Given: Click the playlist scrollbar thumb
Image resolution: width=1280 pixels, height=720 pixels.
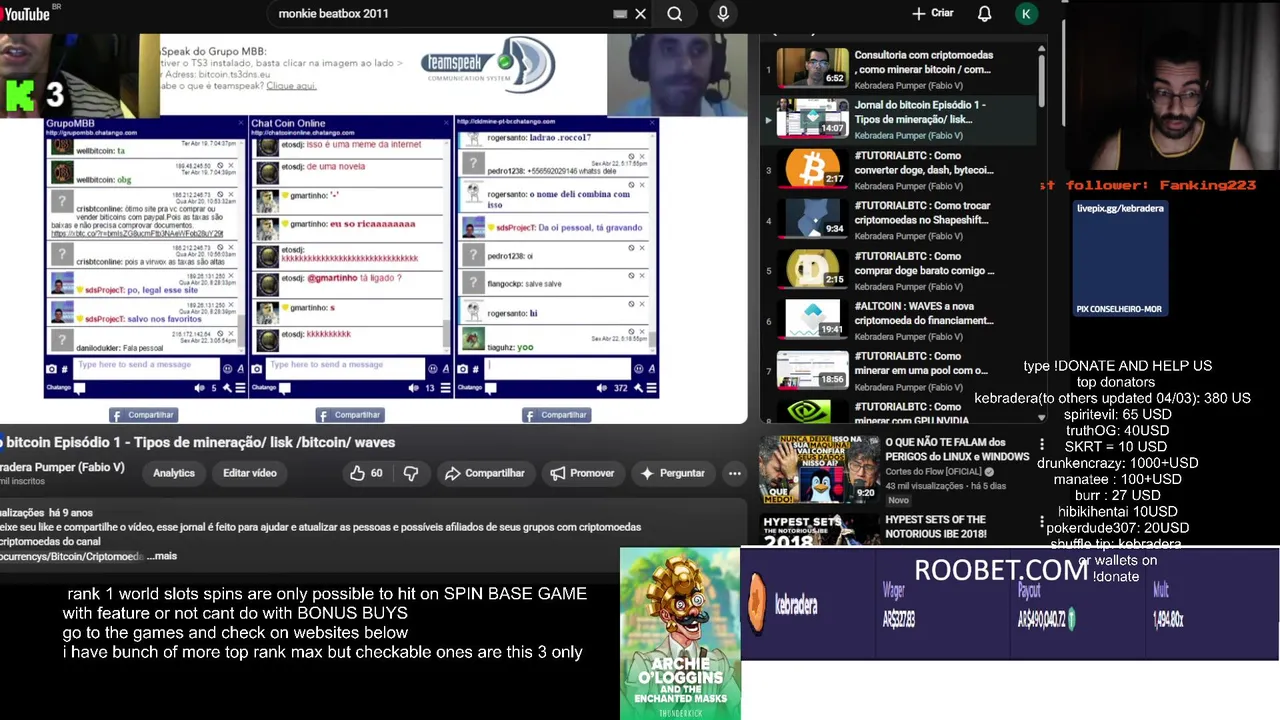Looking at the screenshot, I should [x=1041, y=80].
